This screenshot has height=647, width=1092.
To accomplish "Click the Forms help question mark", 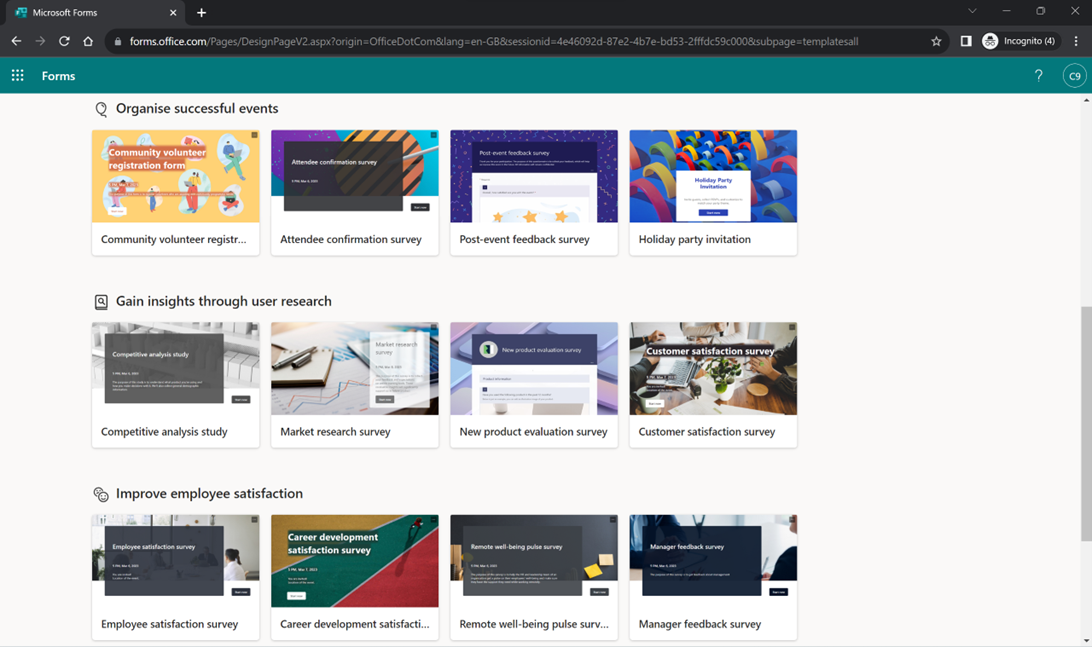I will click(x=1038, y=75).
